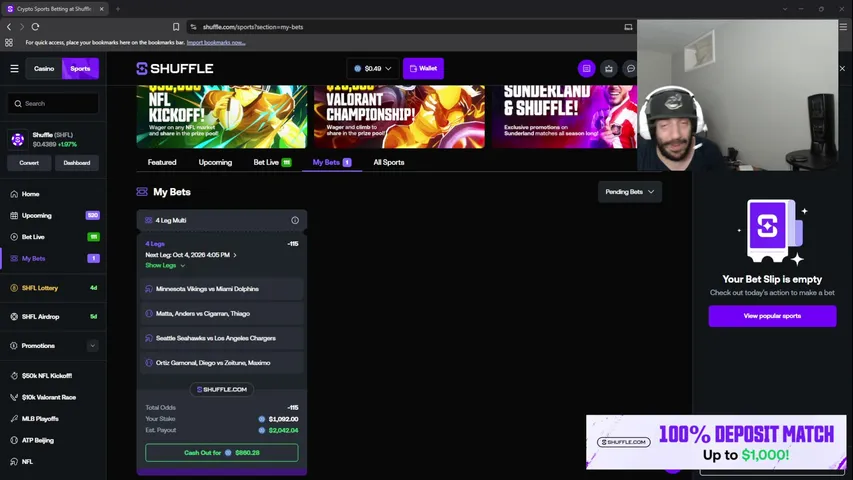Click the ATP Beijing tennis icon
This screenshot has height=480, width=853.
14,440
